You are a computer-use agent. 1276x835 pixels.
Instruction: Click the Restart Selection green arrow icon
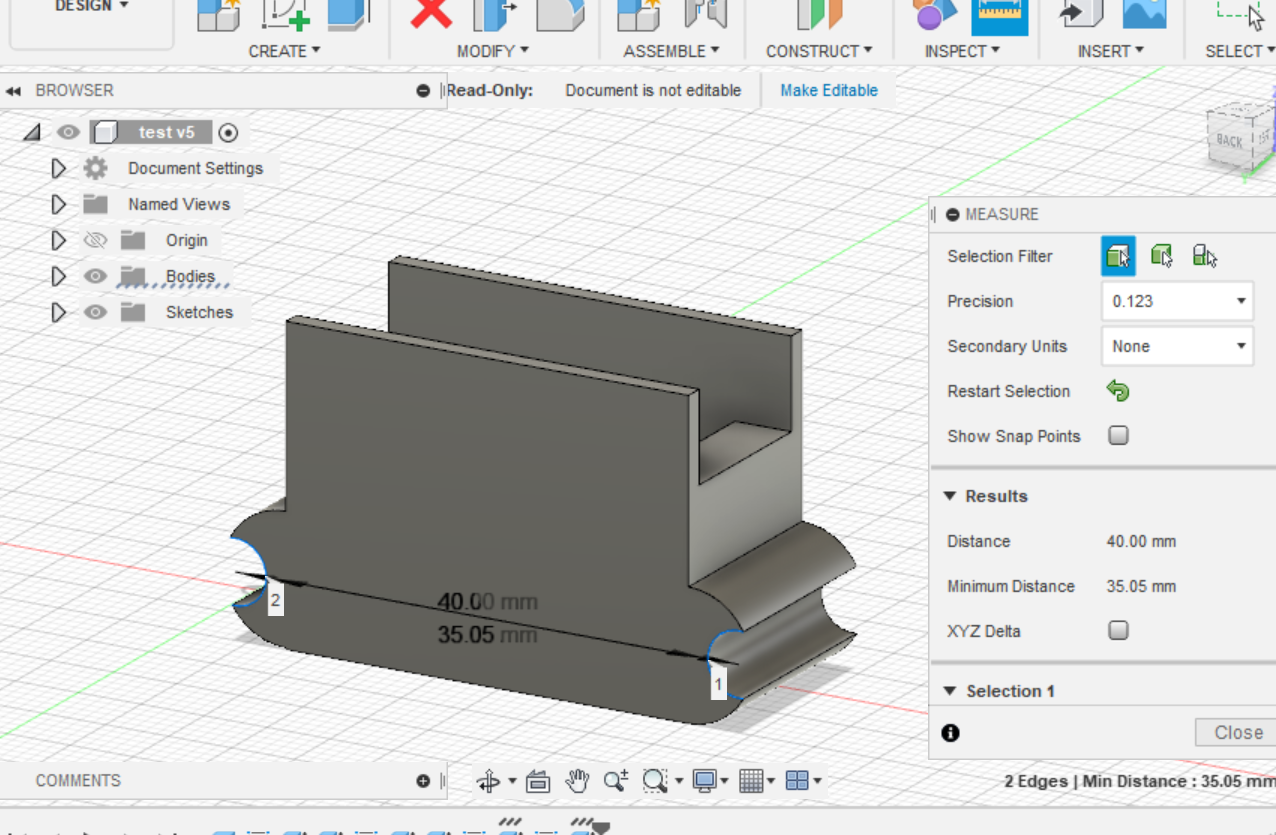[1118, 391]
